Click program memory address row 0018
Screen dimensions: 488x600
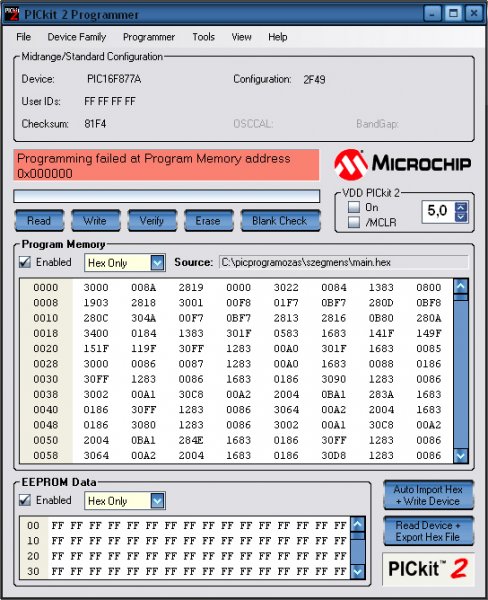(46, 333)
